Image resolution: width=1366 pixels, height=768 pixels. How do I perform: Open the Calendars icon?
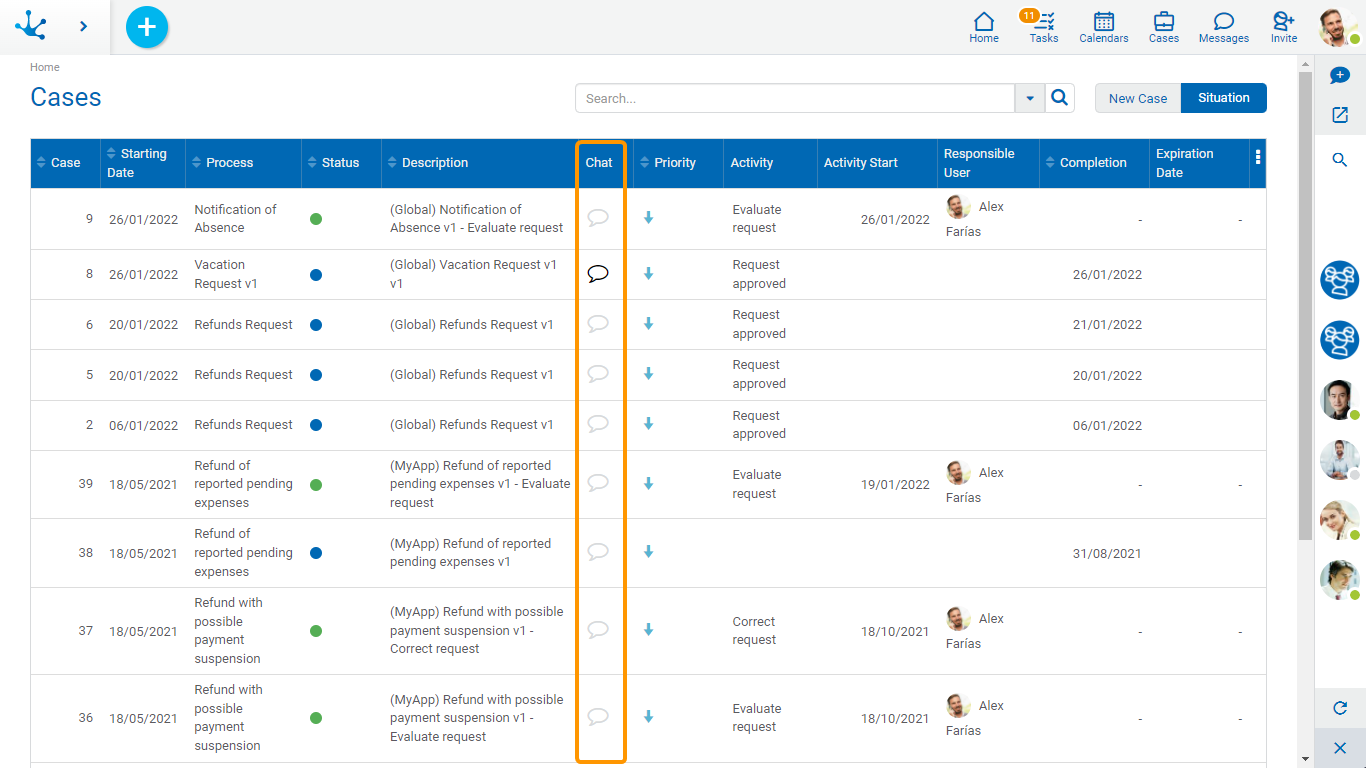coord(1104,27)
